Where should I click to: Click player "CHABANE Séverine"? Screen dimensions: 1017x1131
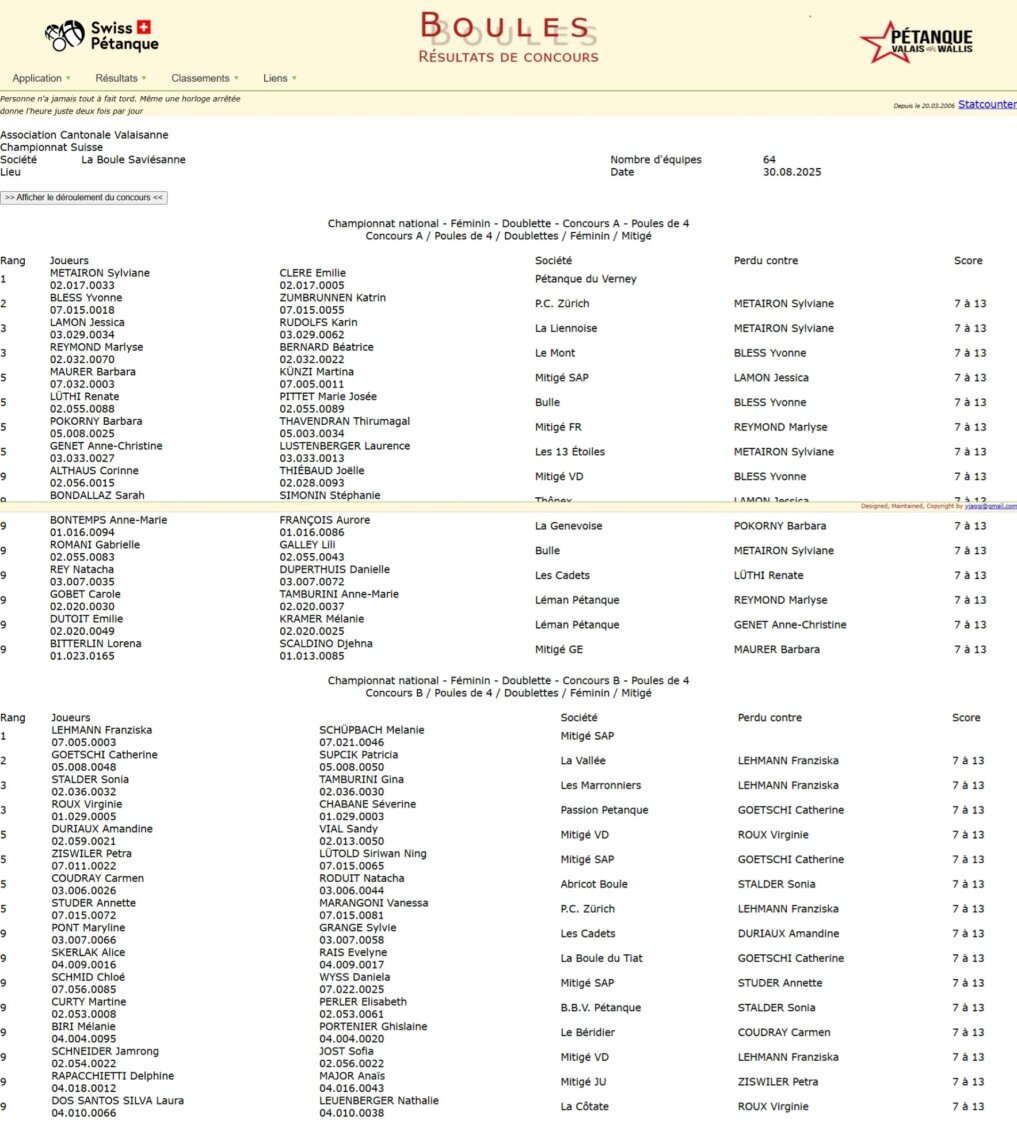pyautogui.click(x=368, y=804)
